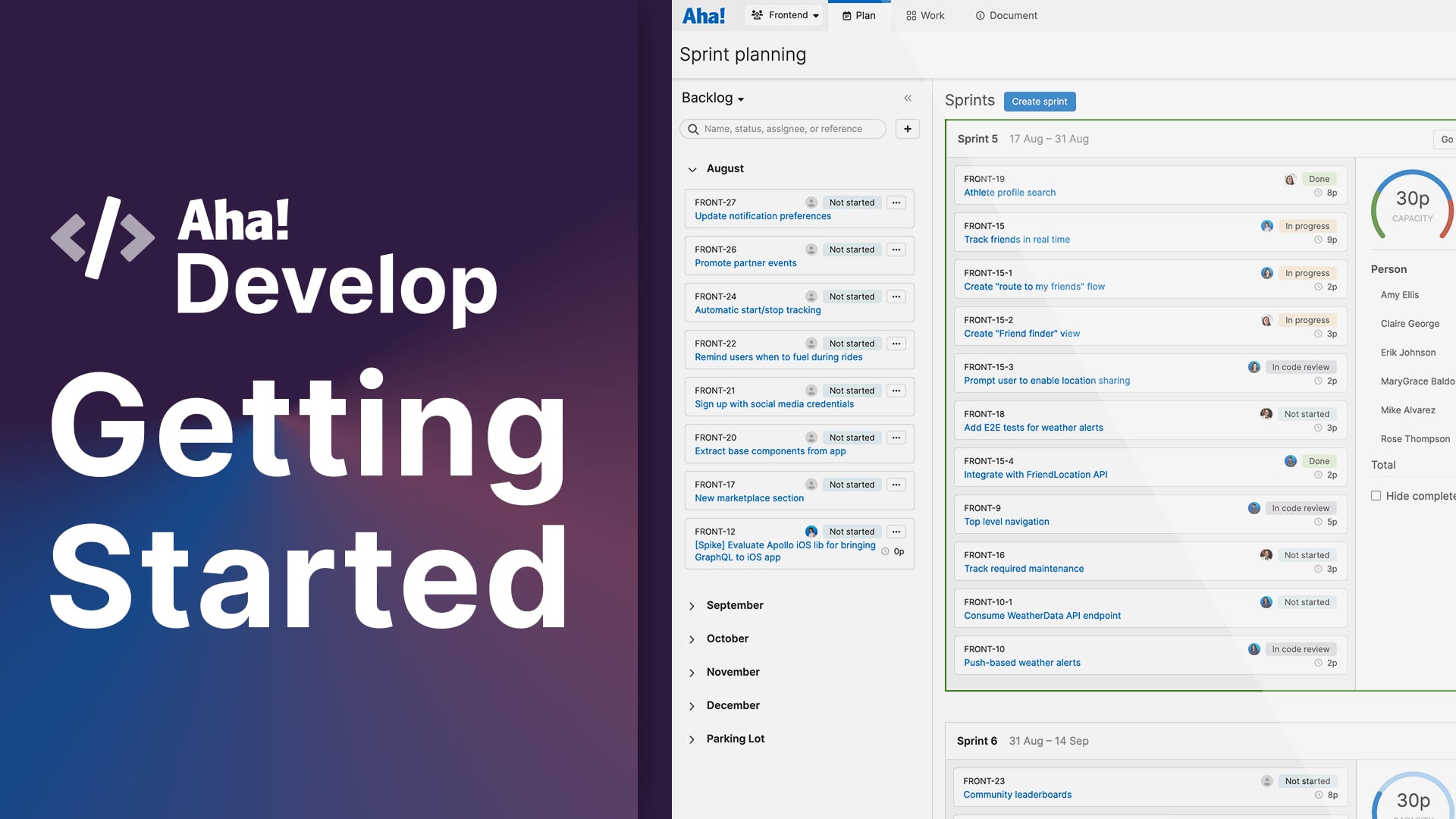Image resolution: width=1456 pixels, height=819 pixels.
Task: Click the assignee avatar on FRONT-19
Action: click(1290, 180)
